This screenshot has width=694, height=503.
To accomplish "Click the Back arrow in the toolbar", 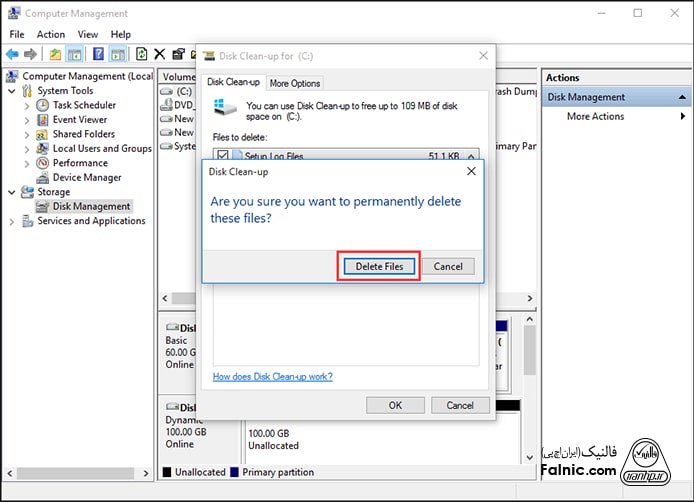I will pyautogui.click(x=12, y=54).
